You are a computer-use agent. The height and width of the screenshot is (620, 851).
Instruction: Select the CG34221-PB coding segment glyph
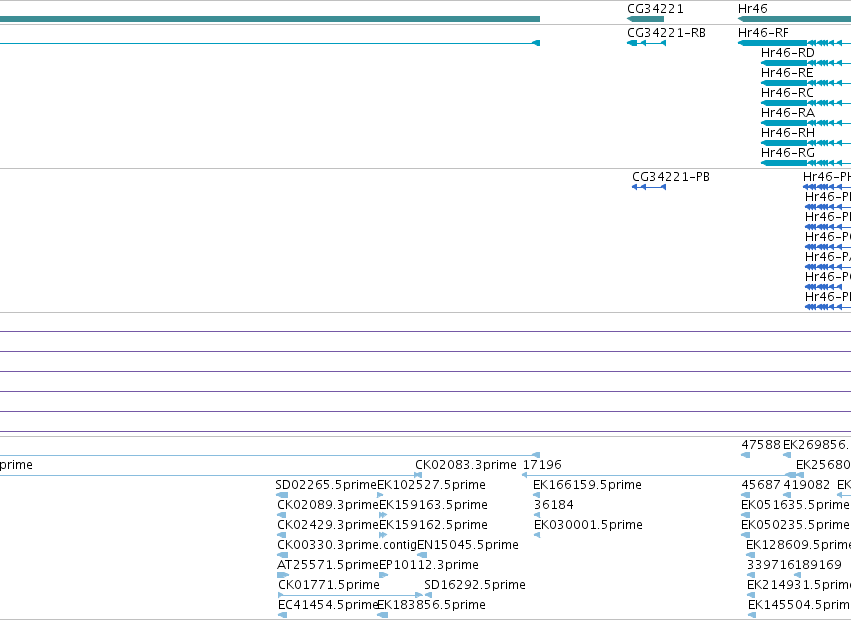point(649,187)
